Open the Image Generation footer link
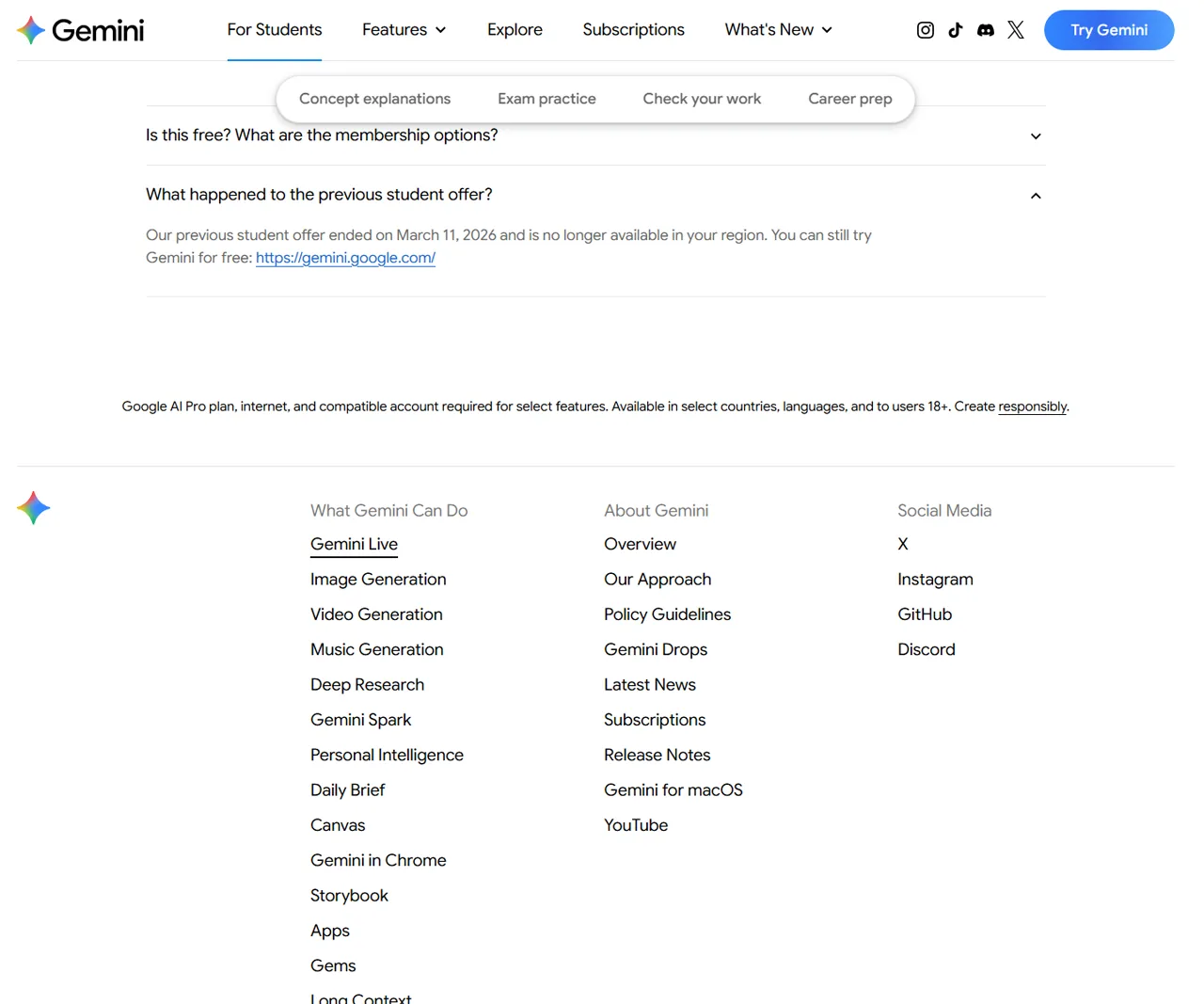 pyautogui.click(x=378, y=580)
